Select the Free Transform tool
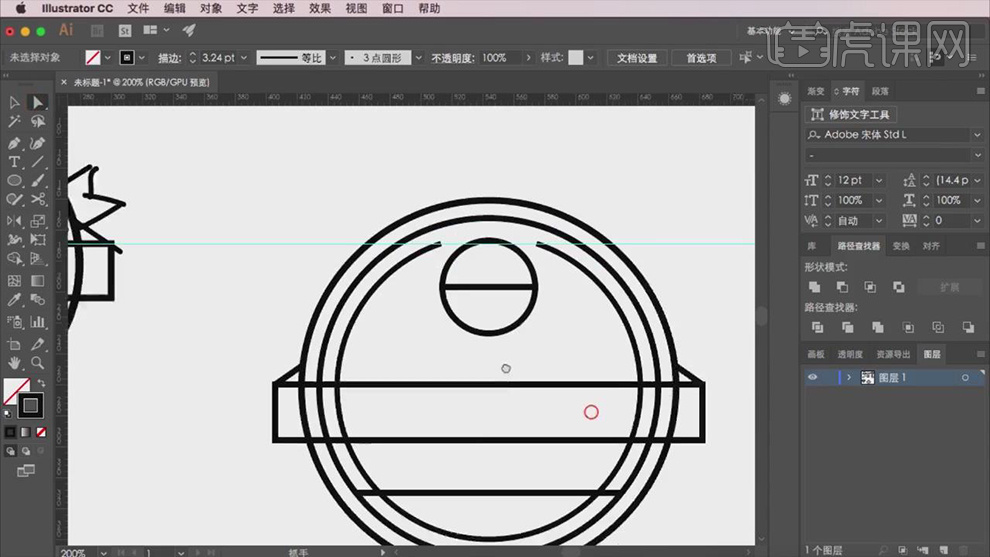 click(38, 240)
